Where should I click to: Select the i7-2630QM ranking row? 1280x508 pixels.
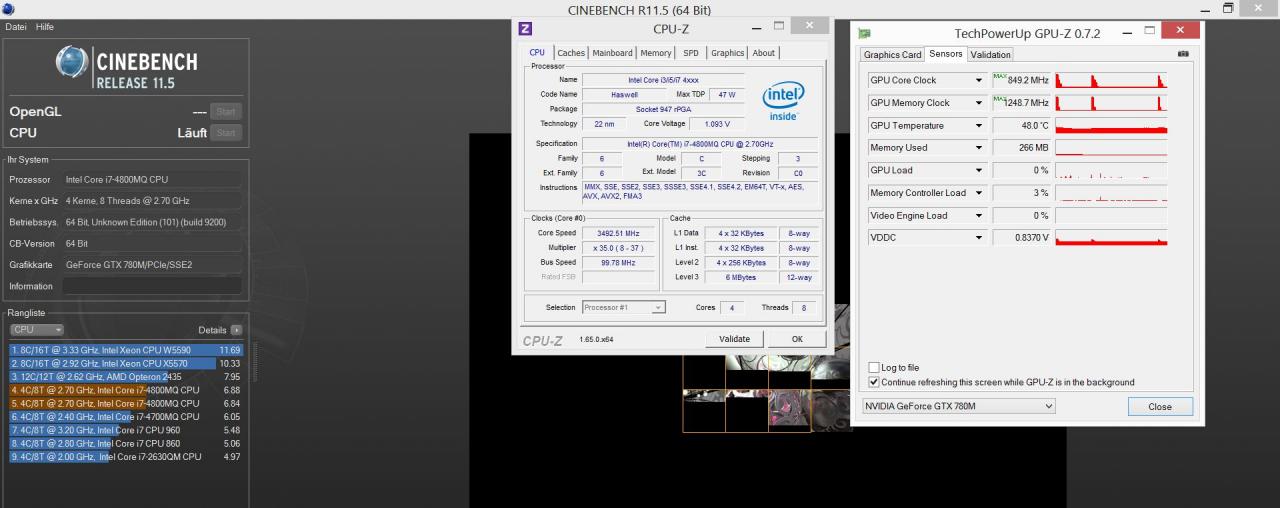pos(126,456)
